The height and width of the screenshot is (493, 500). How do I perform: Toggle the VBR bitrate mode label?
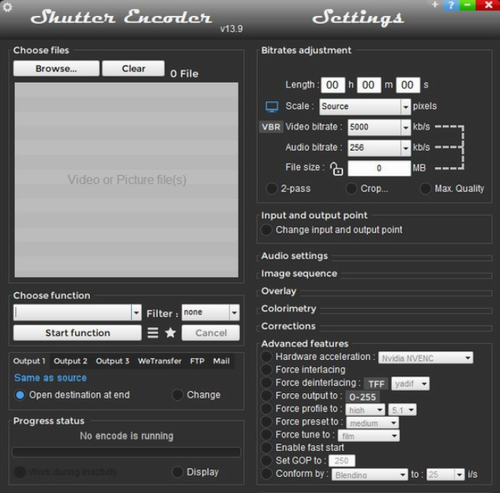coord(271,127)
